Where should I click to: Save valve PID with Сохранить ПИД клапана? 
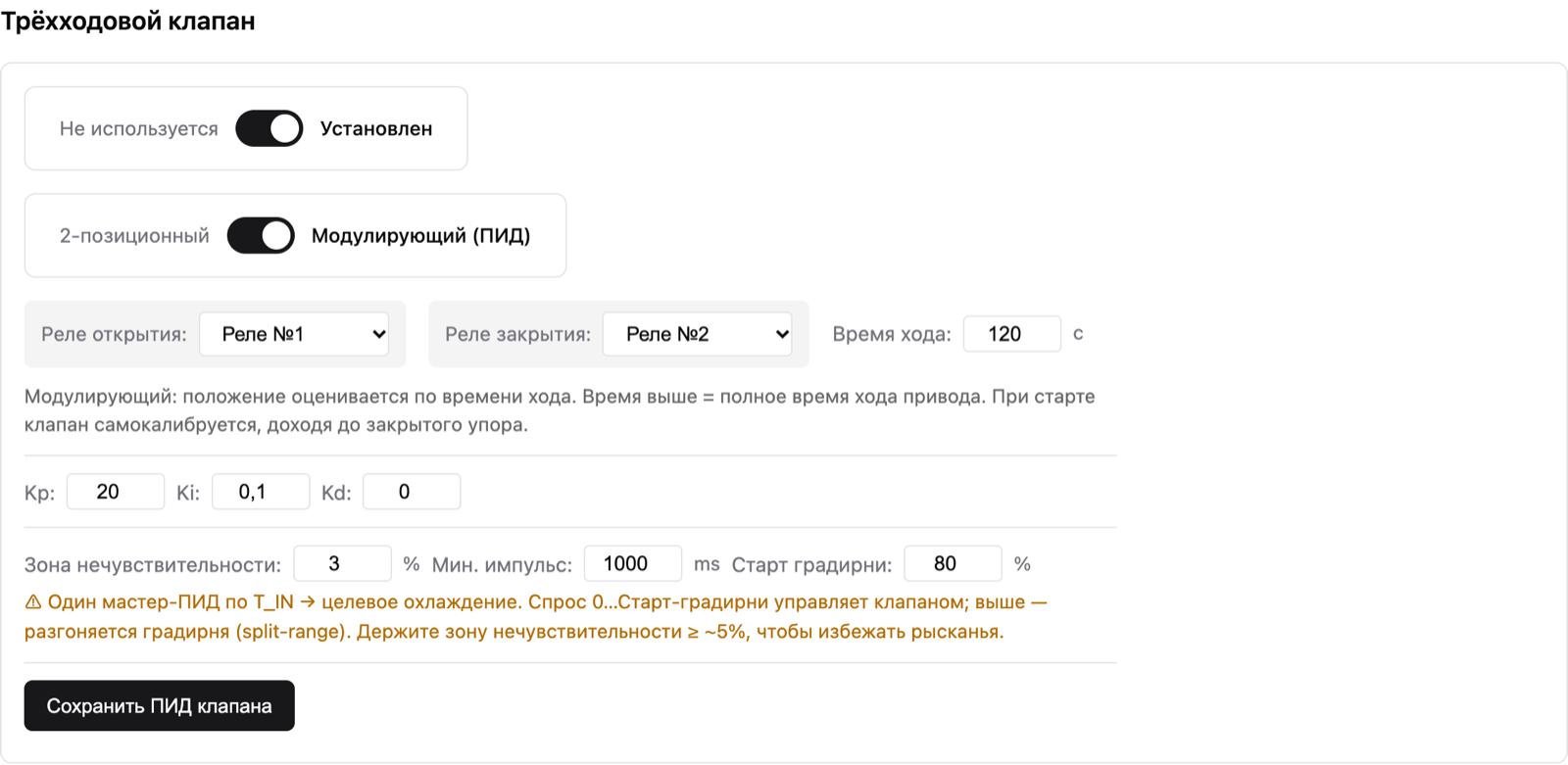click(160, 705)
